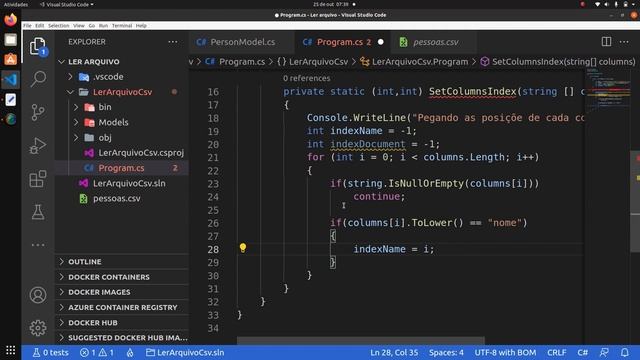640x360 pixels.
Task: Open the Extensions view
Action: 38,179
